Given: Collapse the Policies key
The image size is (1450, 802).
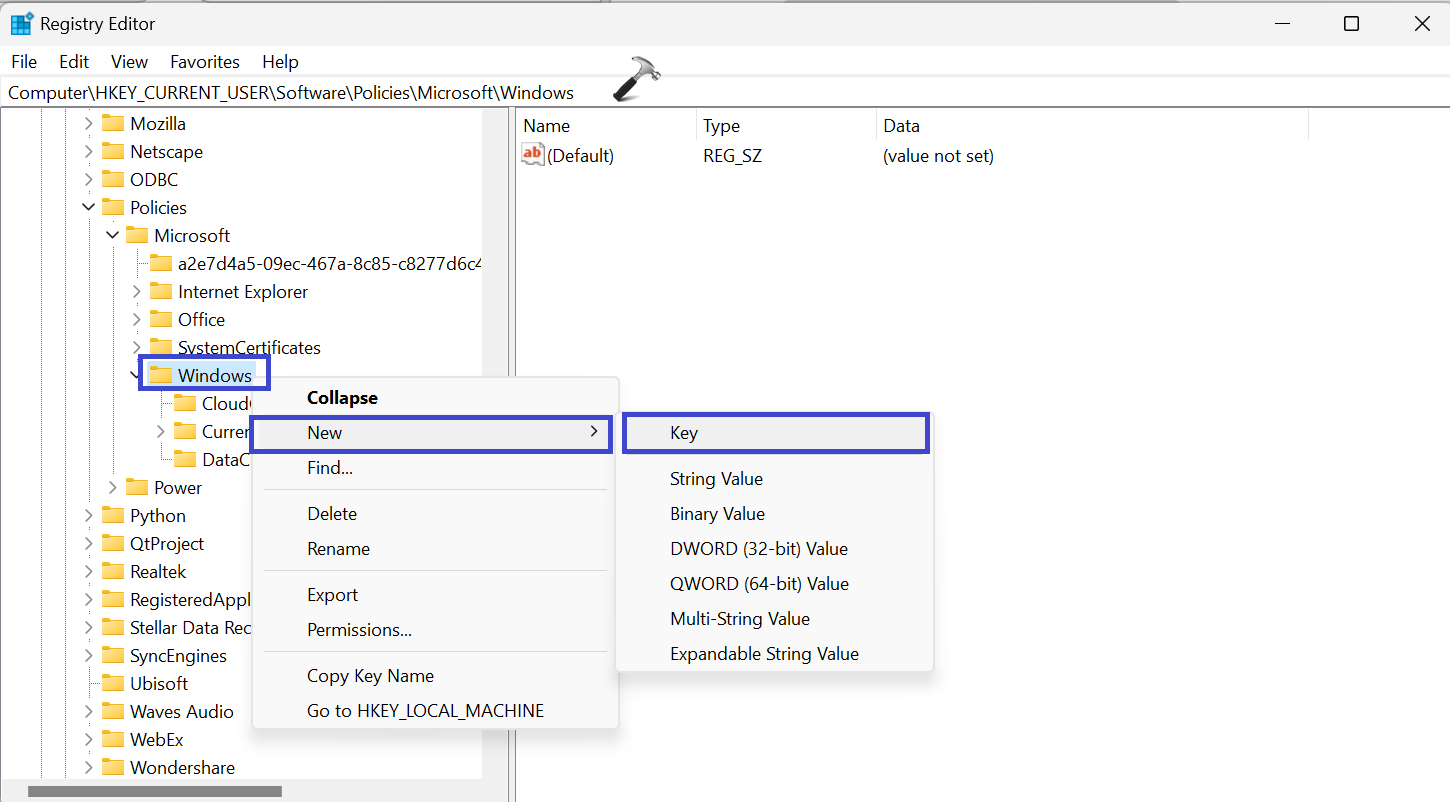Looking at the screenshot, I should pyautogui.click(x=88, y=208).
